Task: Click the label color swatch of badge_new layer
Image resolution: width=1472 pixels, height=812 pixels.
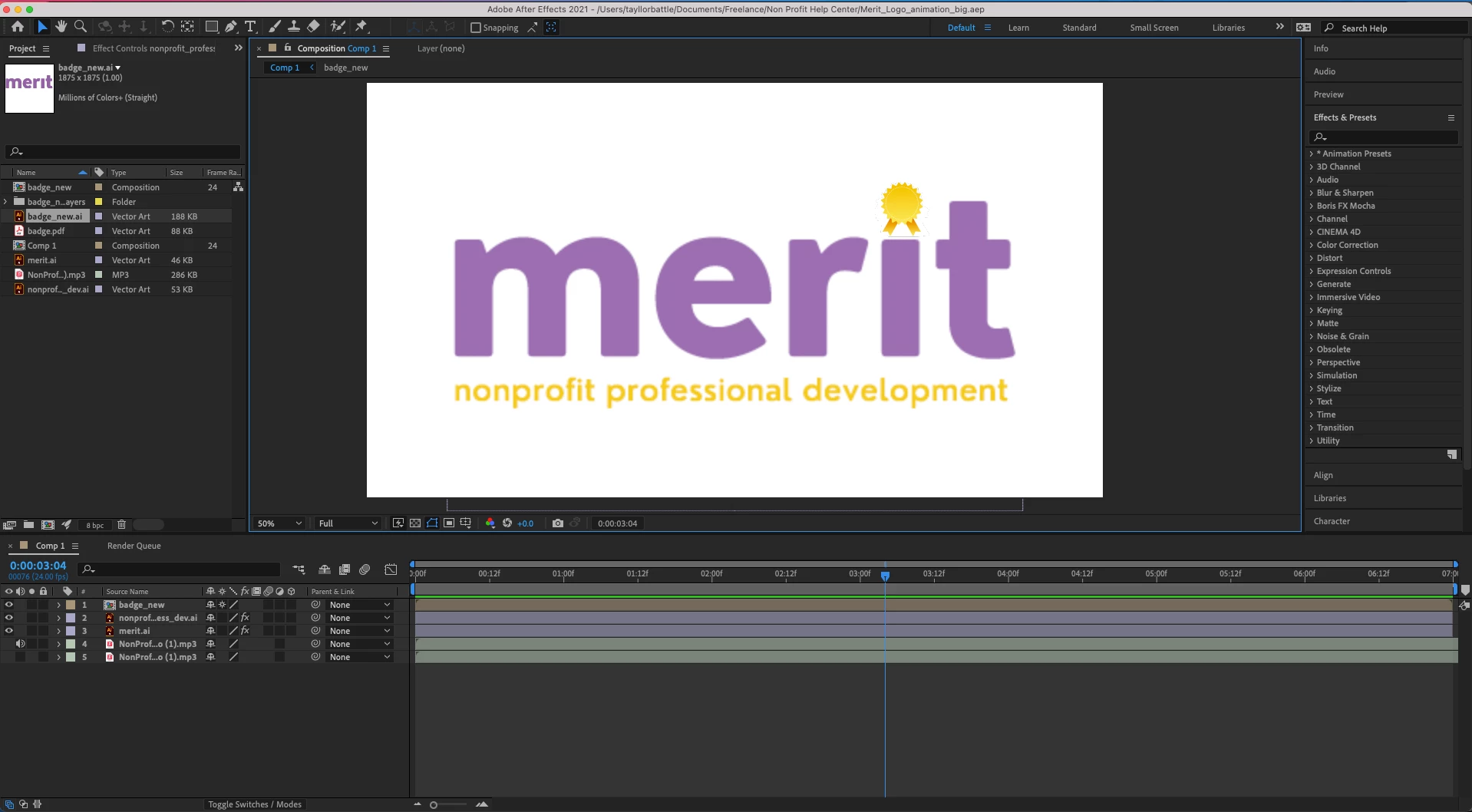Action: pyautogui.click(x=71, y=605)
